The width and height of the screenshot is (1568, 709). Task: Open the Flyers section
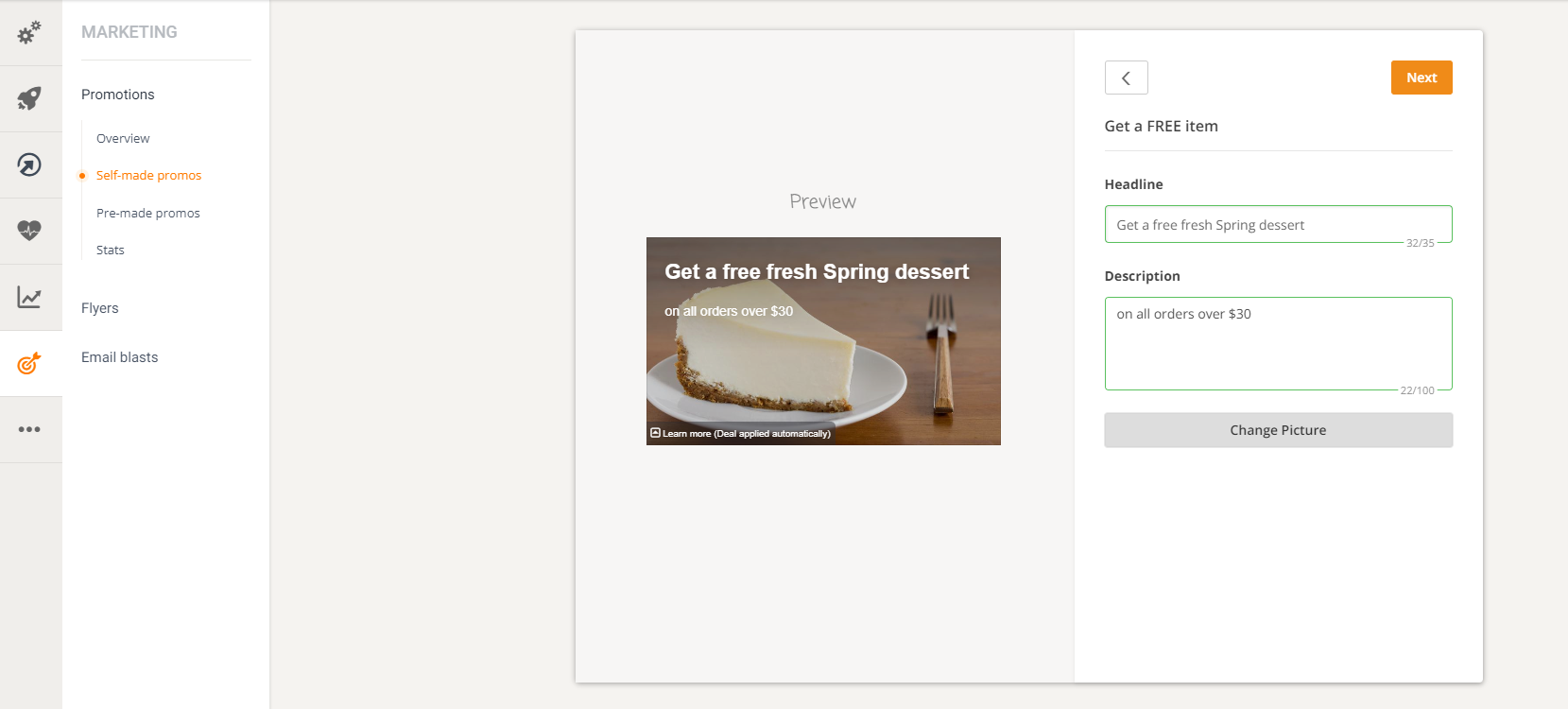[100, 308]
